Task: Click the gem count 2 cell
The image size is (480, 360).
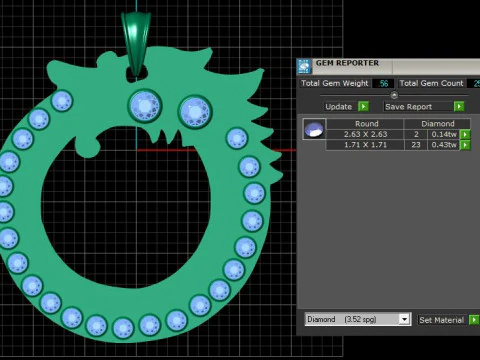Action: (416, 134)
